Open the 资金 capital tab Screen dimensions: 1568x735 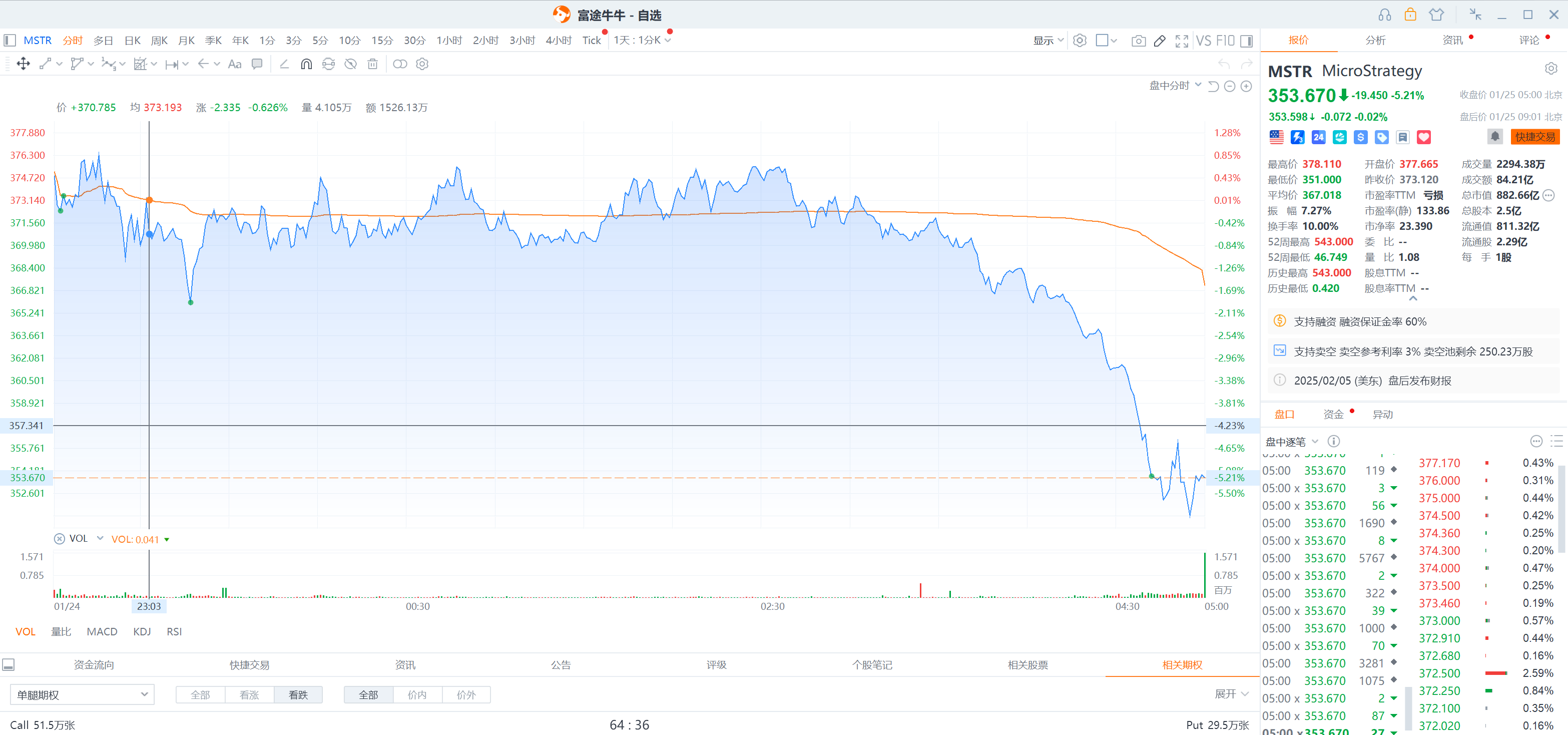click(1333, 415)
